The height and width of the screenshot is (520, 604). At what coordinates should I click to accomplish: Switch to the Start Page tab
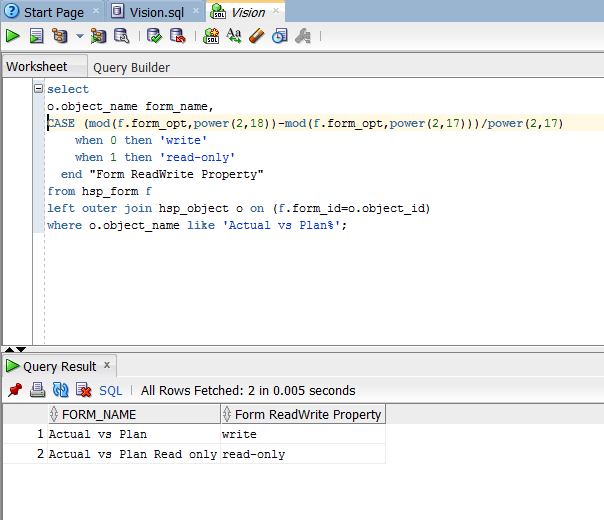(54, 13)
